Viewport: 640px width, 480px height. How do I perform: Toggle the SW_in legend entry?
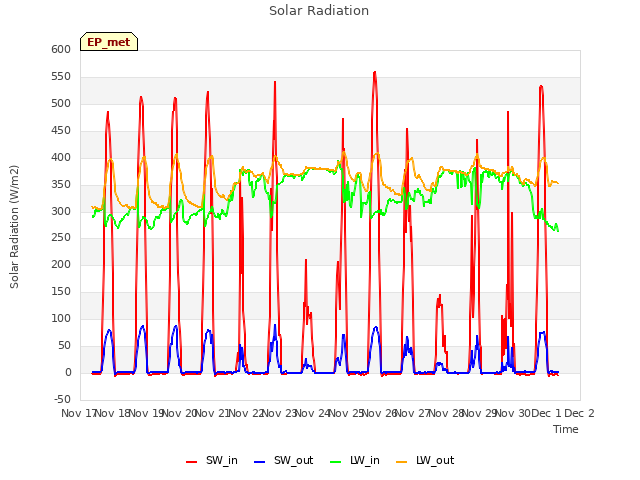coord(212,460)
